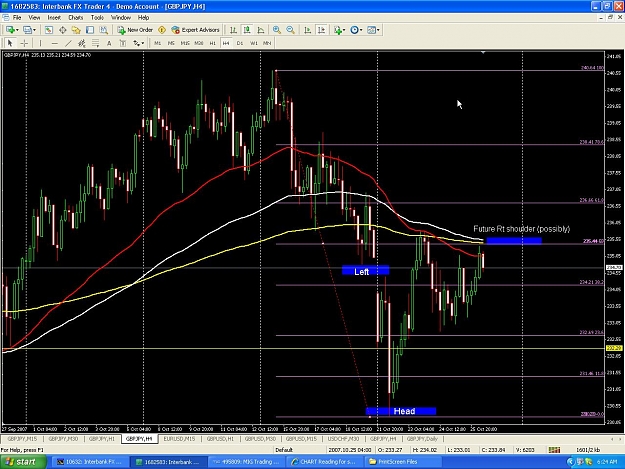Screen dimensions: 625x469
Task: Open the Help menu
Action: point(143,18)
